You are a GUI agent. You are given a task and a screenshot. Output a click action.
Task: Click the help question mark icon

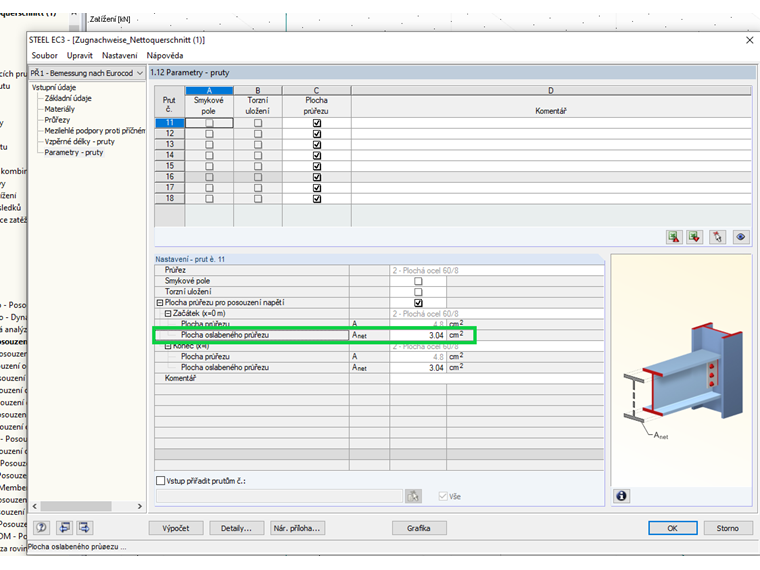(x=42, y=527)
